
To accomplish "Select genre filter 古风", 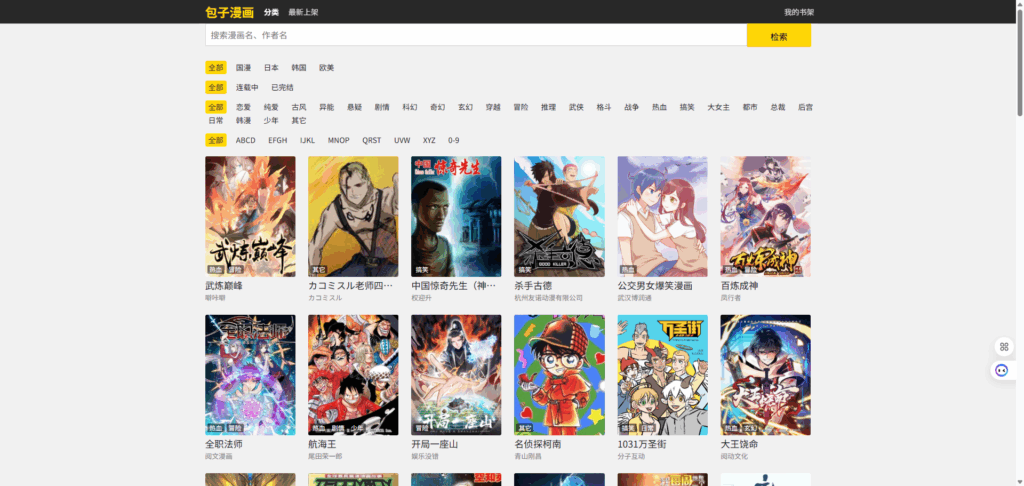I will tap(299, 107).
